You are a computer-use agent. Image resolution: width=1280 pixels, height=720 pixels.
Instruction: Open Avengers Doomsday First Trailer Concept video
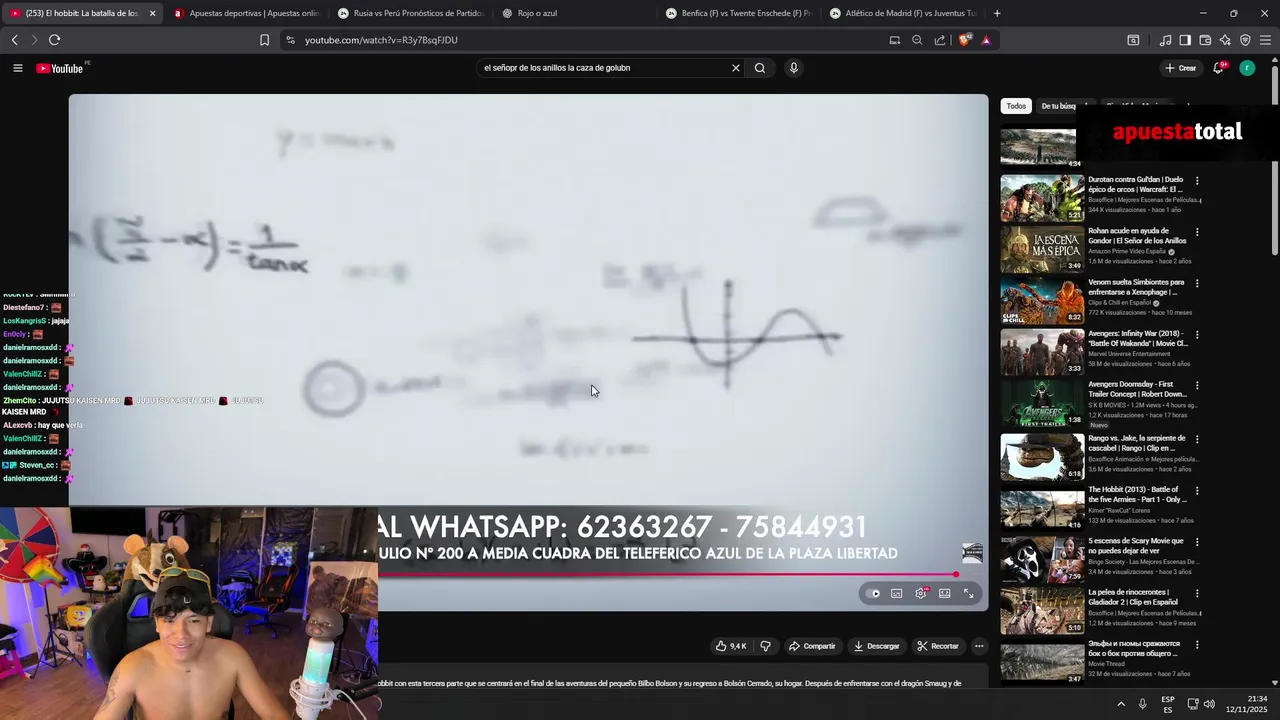1042,403
